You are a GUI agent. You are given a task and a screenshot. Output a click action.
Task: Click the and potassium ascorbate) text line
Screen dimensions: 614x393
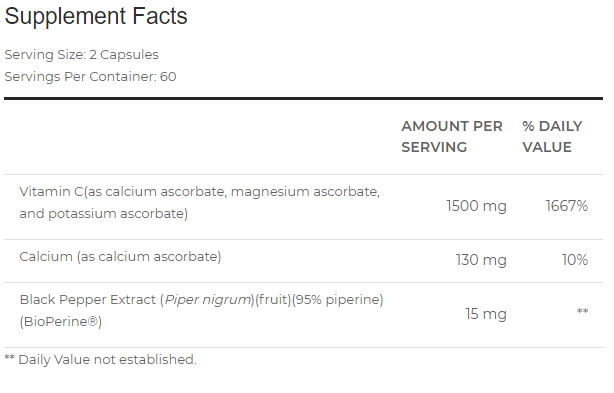[x=104, y=214]
